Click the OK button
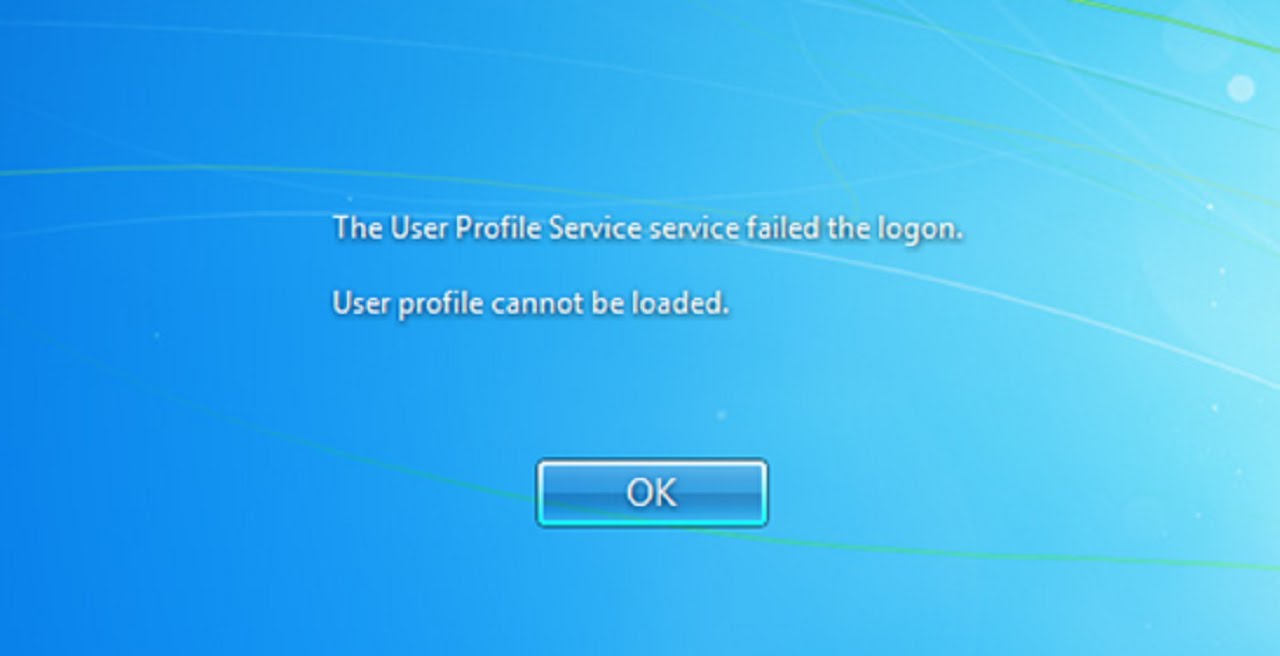Viewport: 1280px width, 656px height. point(652,492)
